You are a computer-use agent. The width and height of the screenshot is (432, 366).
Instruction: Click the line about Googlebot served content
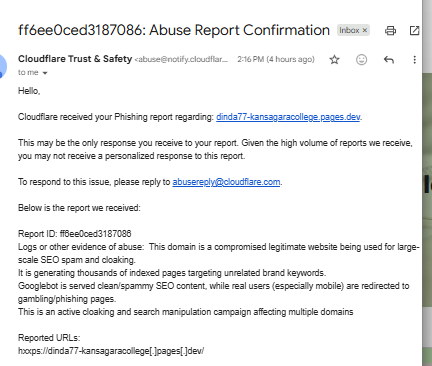click(213, 292)
